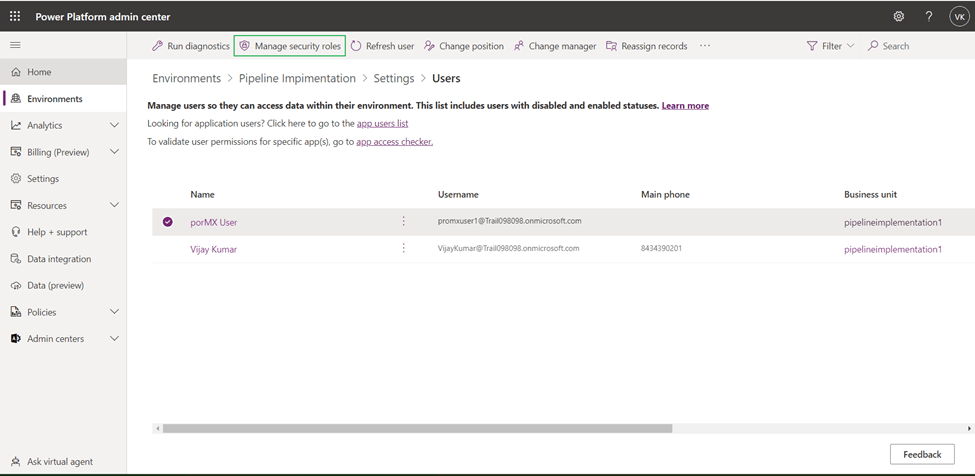The width and height of the screenshot is (975, 476).
Task: Open the app launcher waffle icon
Action: [x=15, y=16]
